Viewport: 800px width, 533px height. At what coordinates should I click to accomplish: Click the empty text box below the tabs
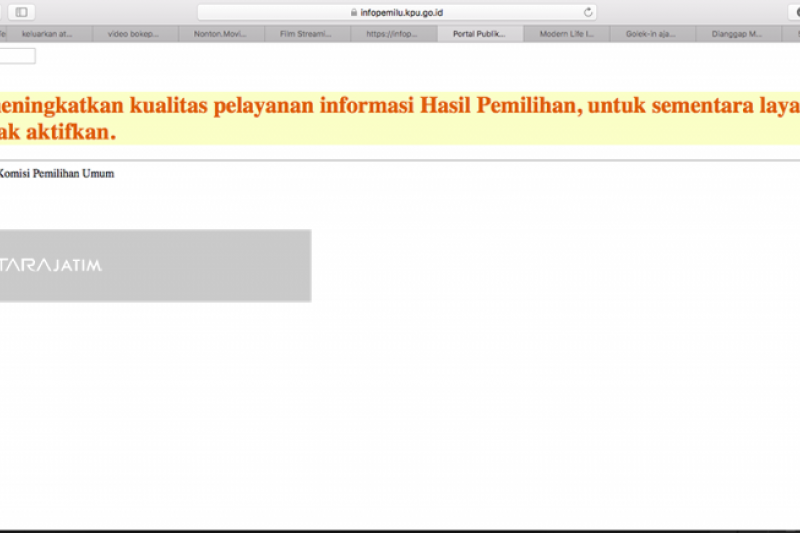pyautogui.click(x=17, y=56)
